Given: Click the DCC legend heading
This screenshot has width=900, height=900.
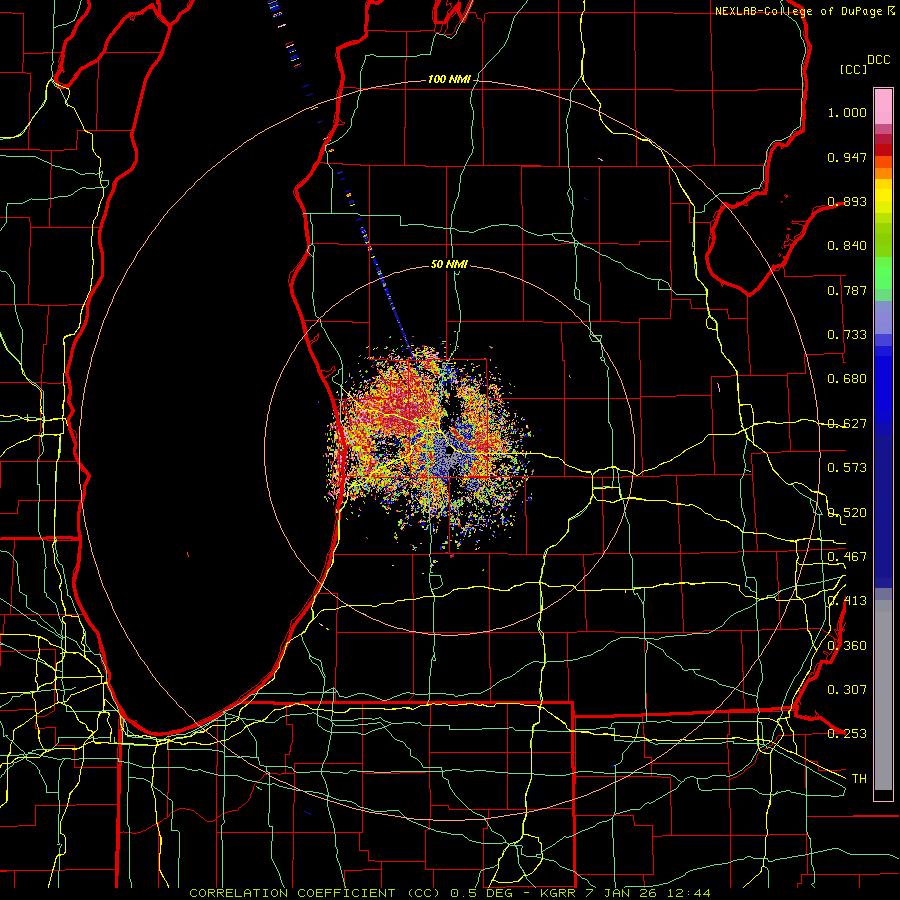Looking at the screenshot, I should tap(879, 60).
